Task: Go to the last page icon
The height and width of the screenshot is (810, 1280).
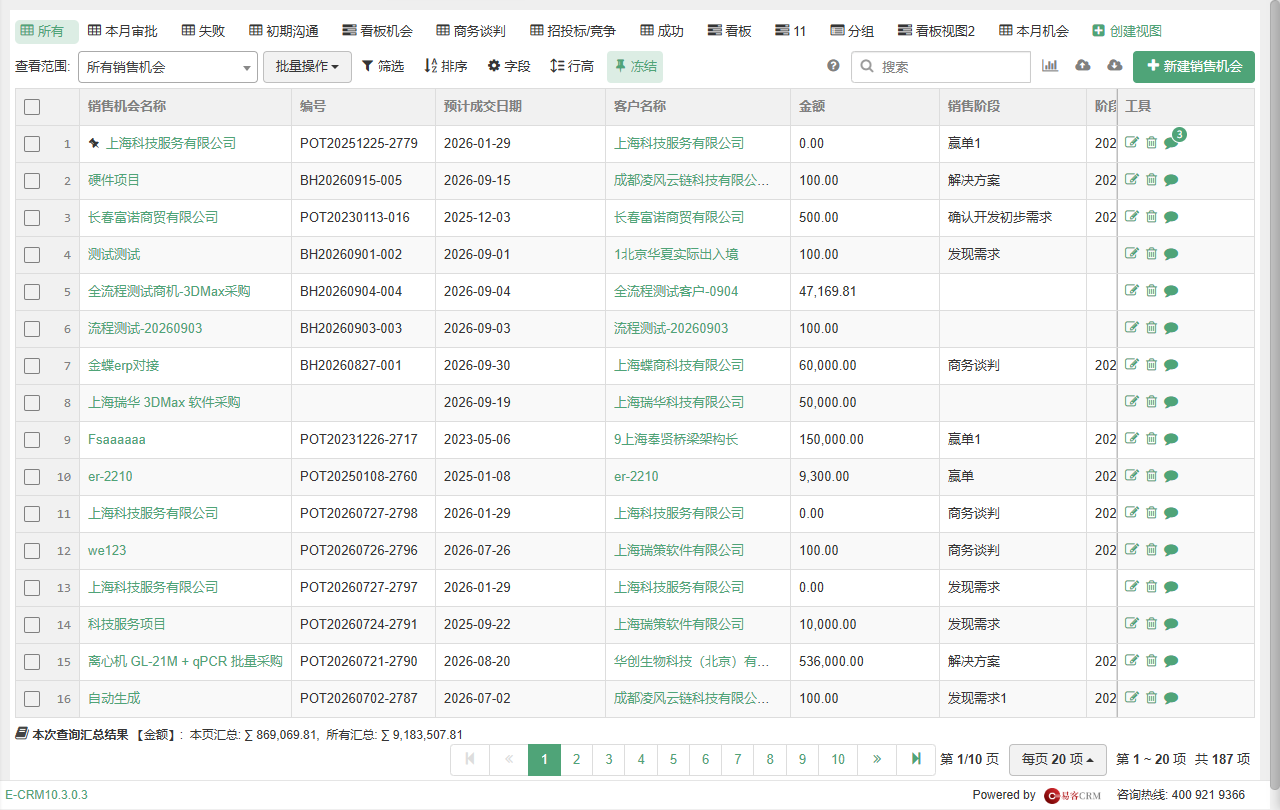Action: [916, 759]
